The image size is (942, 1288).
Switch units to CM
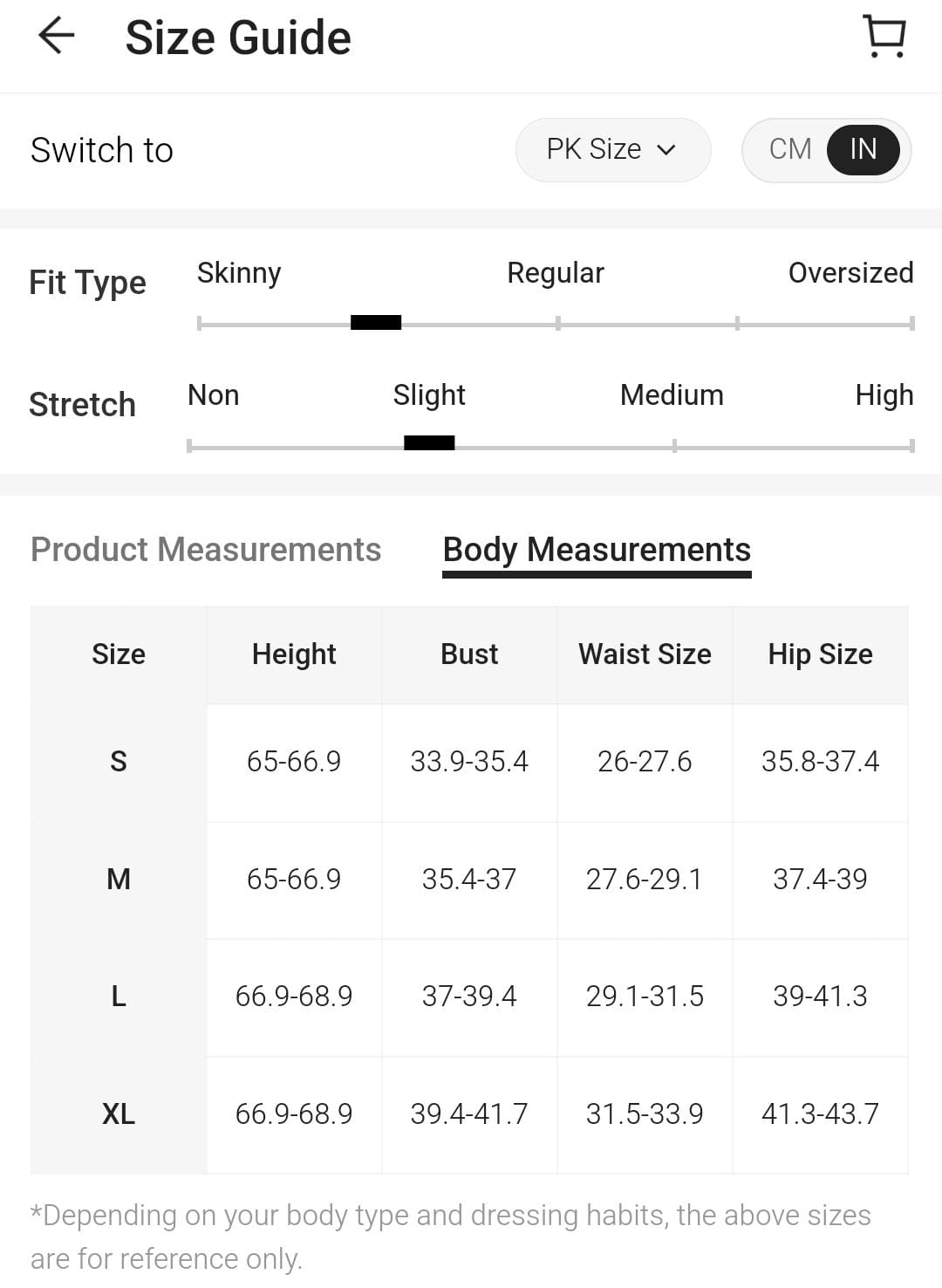click(x=790, y=149)
